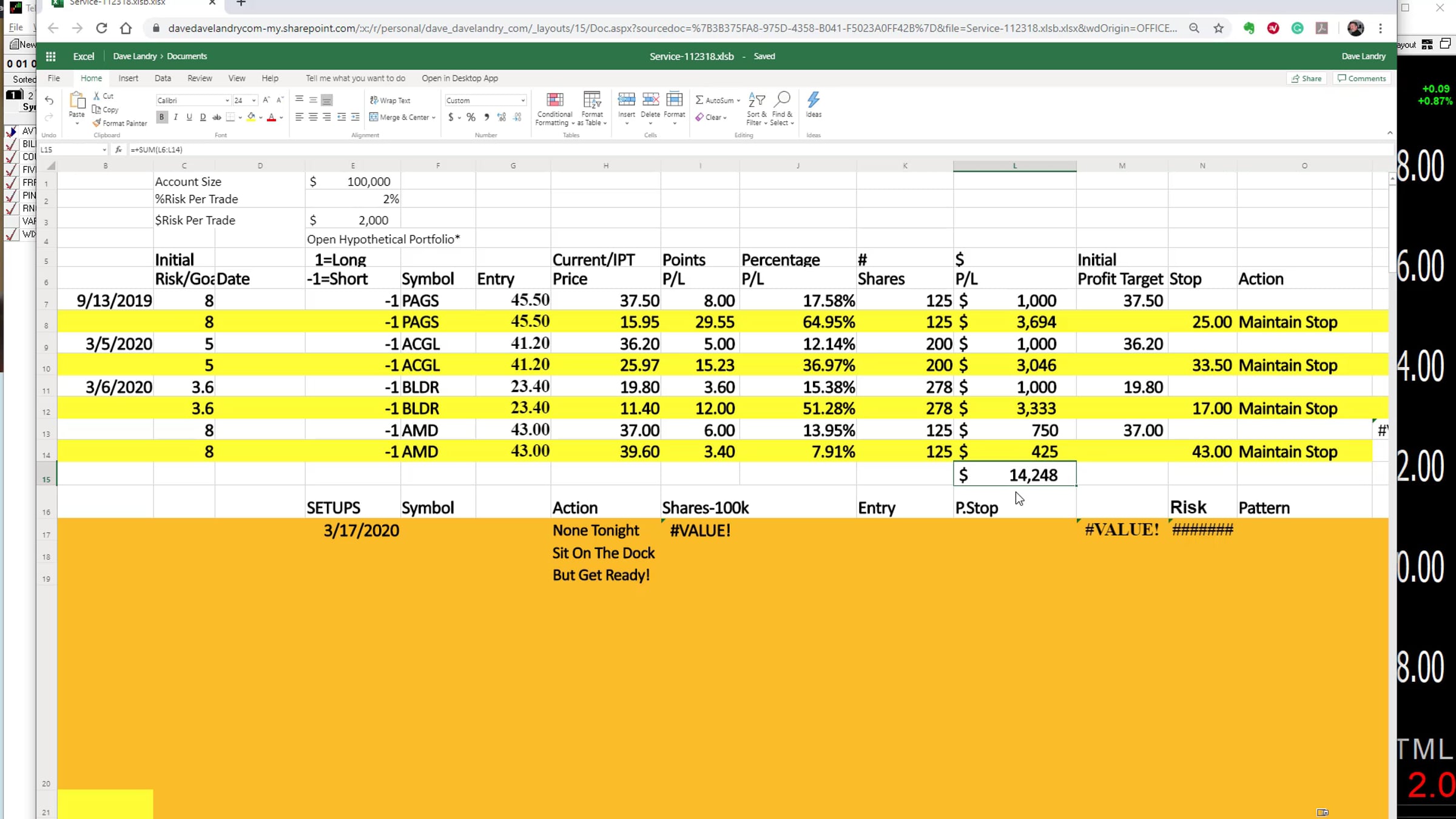This screenshot has height=819, width=1456.
Task: Expand the Conditional Formatting menu
Action: point(554,109)
